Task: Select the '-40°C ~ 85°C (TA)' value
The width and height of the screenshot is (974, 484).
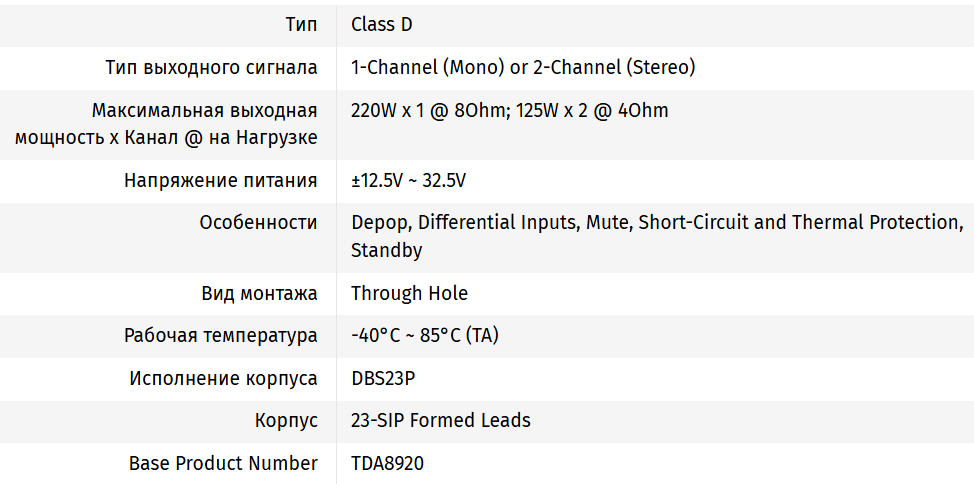Action: pyautogui.click(x=425, y=336)
